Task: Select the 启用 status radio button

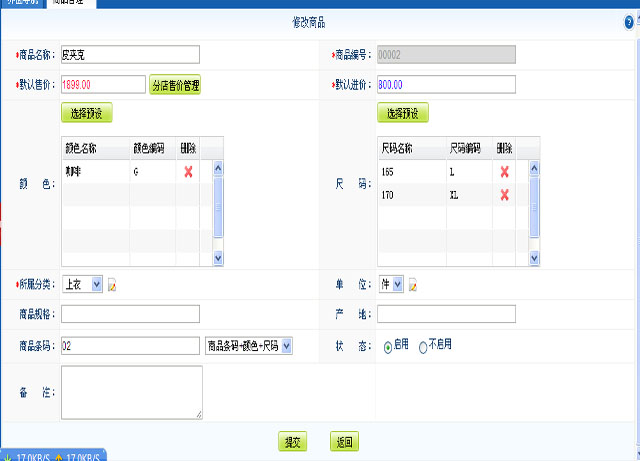Action: 388,346
